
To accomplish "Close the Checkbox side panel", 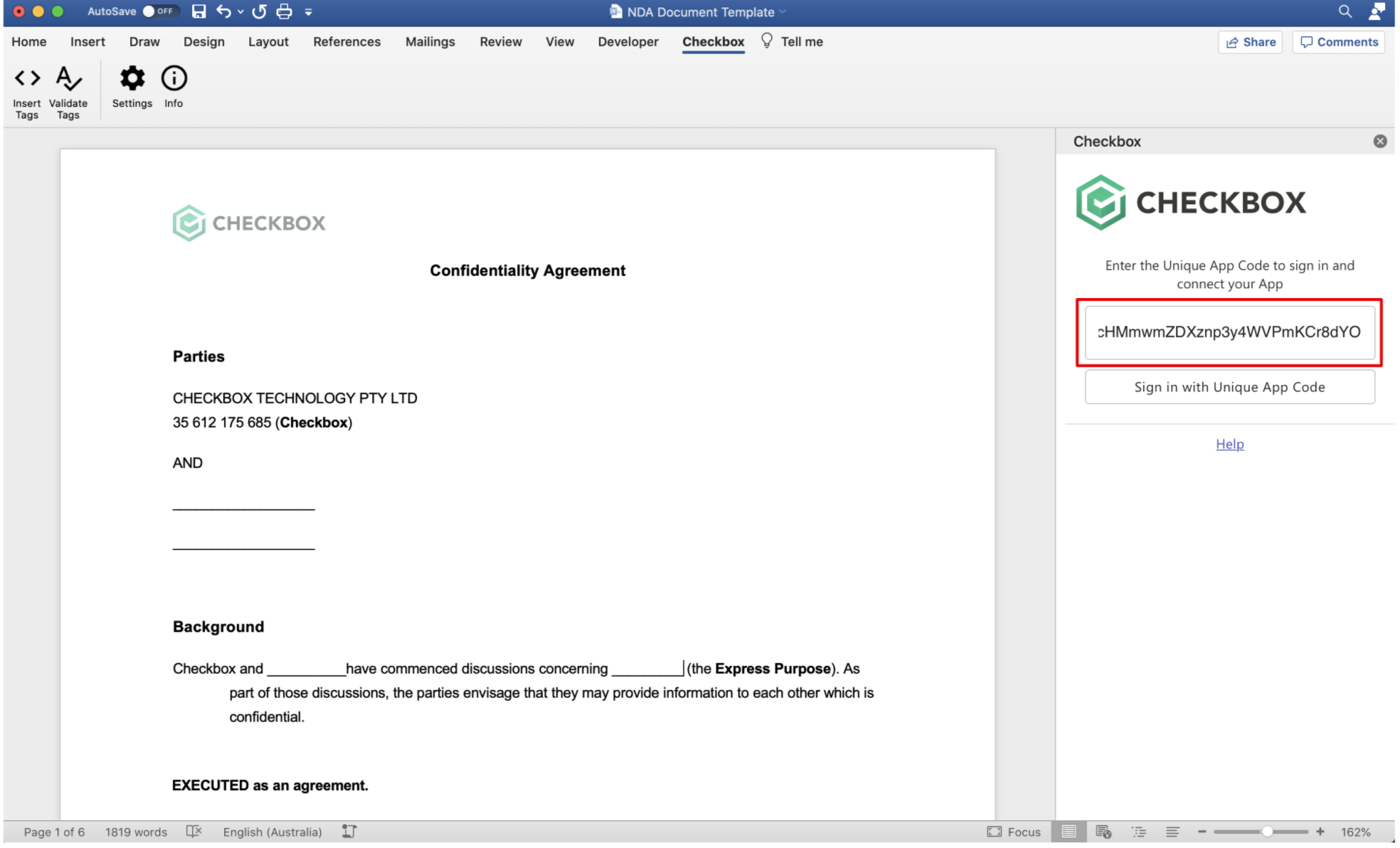I will [1380, 142].
